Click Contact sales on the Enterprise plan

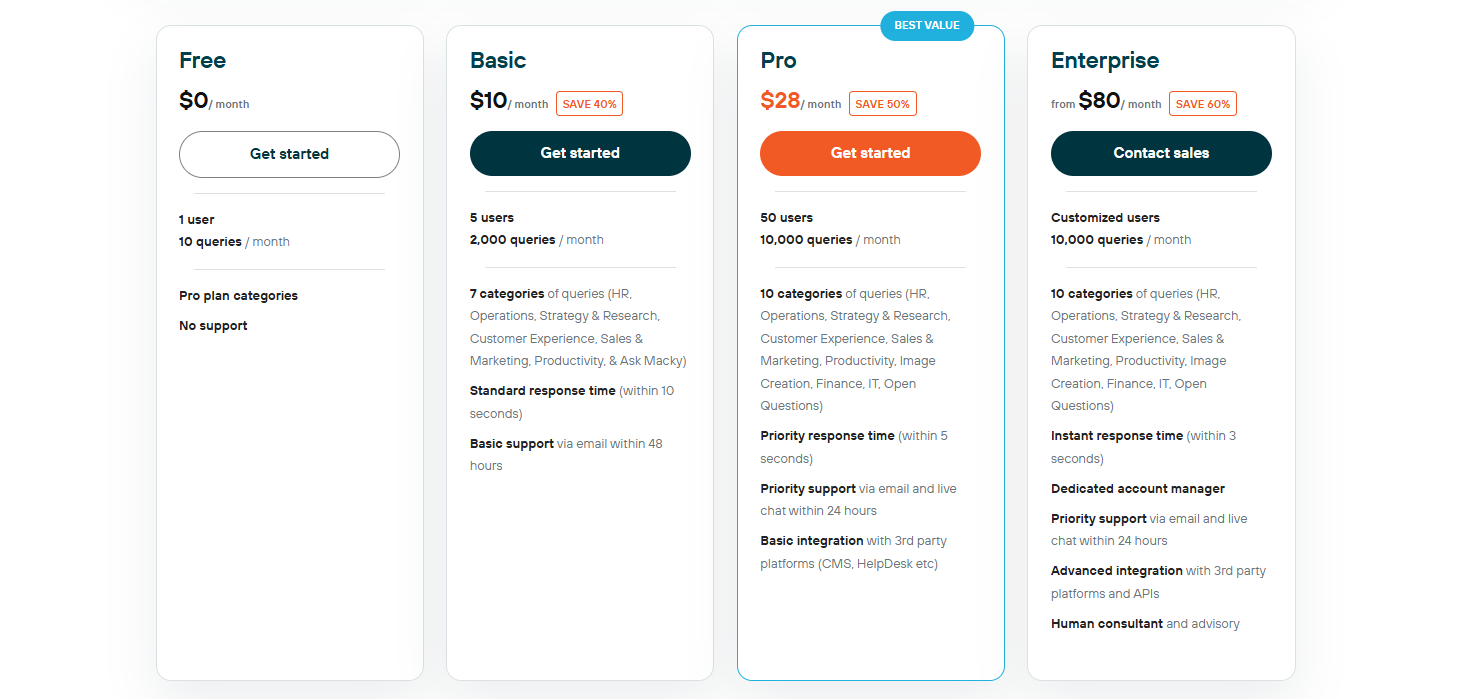point(1161,153)
